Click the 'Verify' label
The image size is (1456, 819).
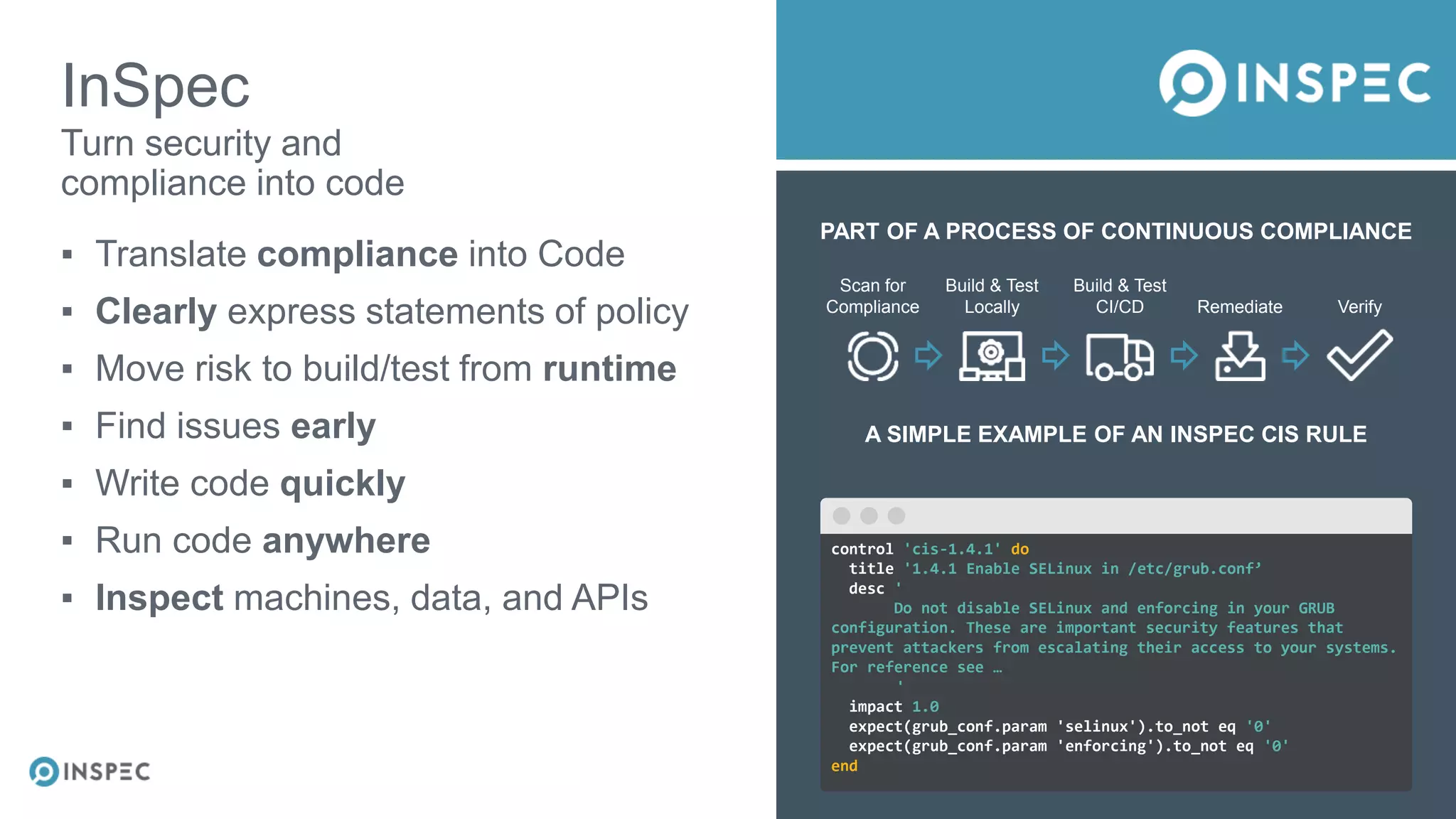(x=1359, y=307)
